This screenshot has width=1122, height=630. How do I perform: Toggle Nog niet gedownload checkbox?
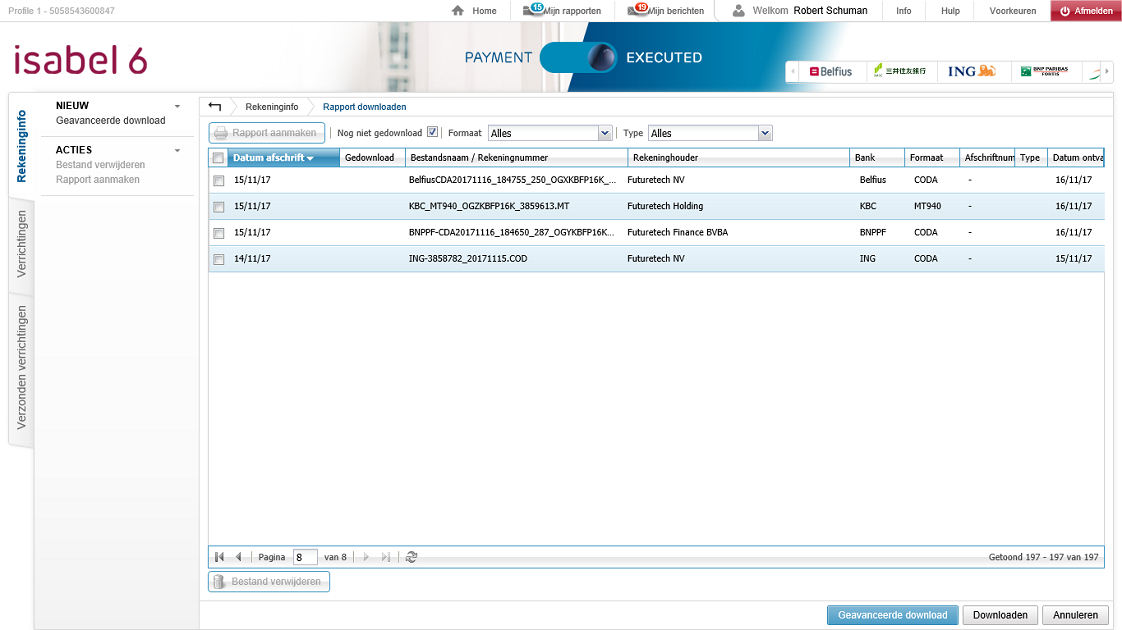[x=432, y=132]
